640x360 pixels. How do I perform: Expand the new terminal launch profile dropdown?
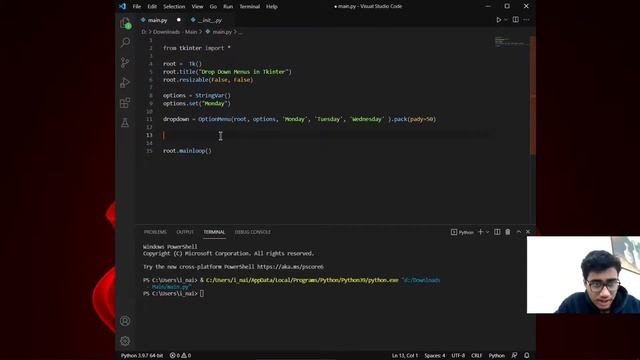[x=487, y=232]
